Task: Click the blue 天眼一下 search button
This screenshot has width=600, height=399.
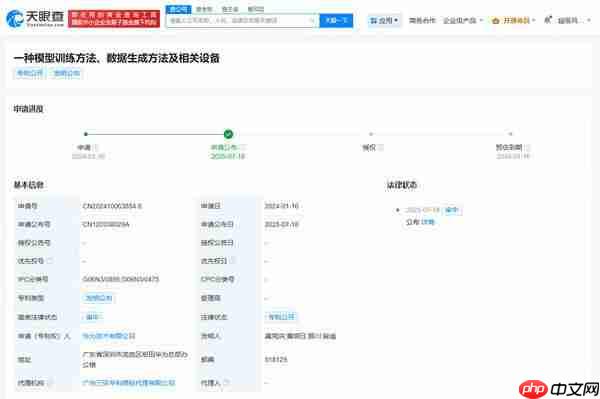Action: click(336, 20)
